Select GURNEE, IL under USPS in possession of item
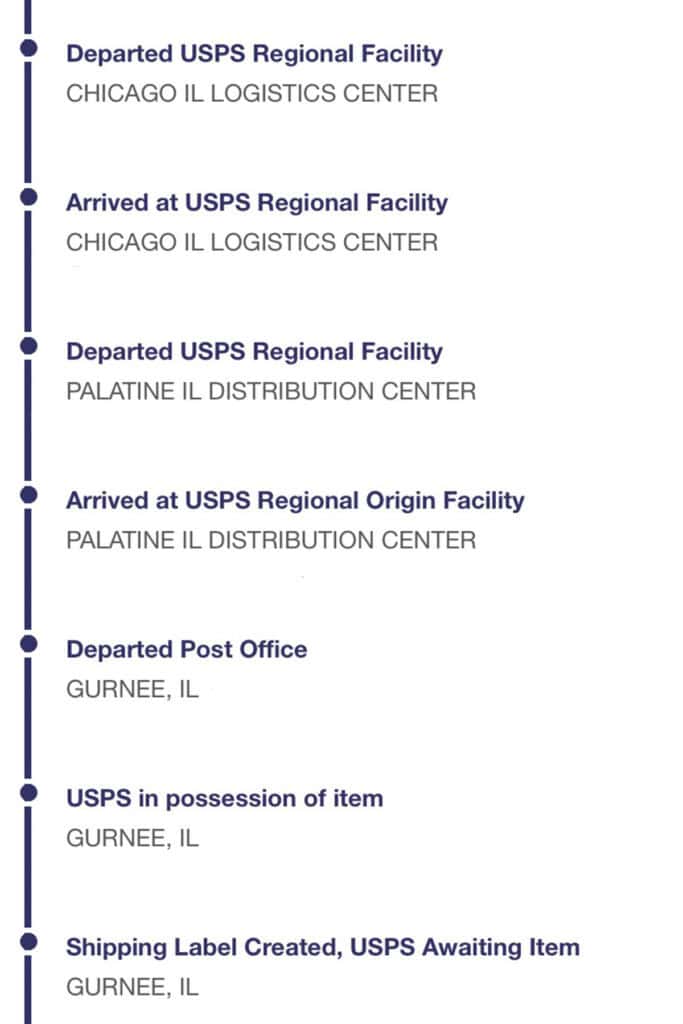 point(133,839)
